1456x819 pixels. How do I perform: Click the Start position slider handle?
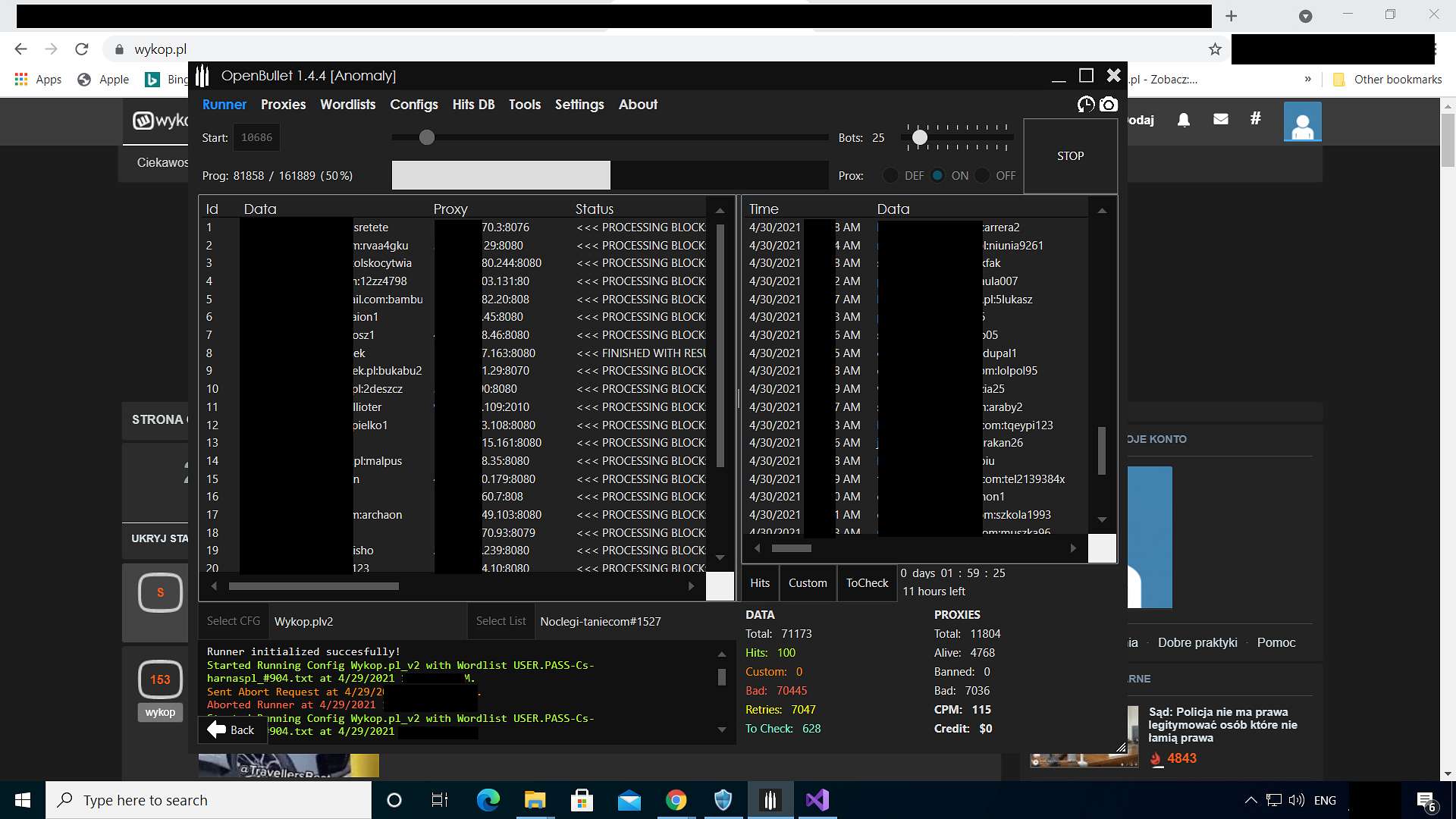(x=427, y=137)
